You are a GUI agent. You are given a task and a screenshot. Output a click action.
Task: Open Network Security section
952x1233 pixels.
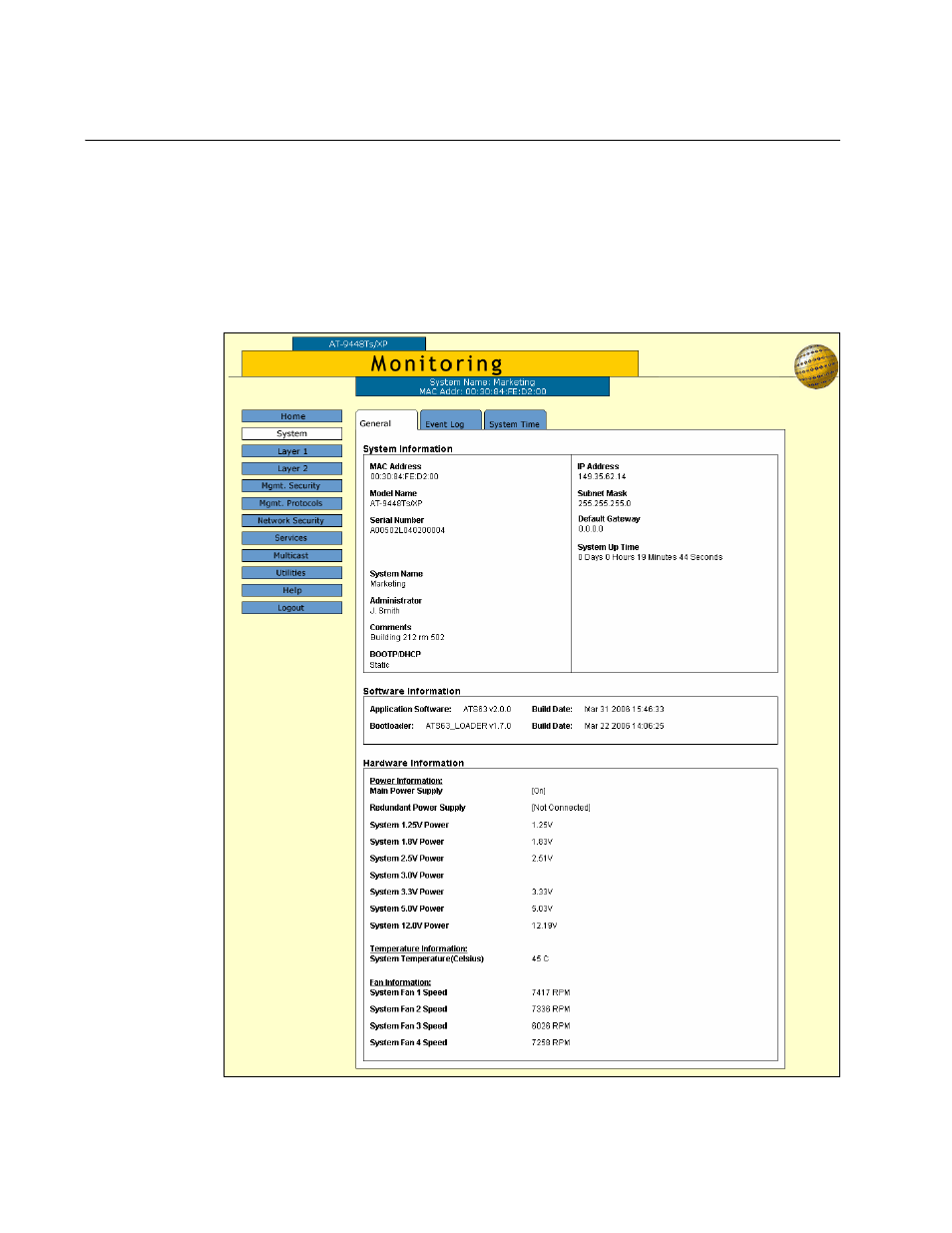tap(291, 521)
